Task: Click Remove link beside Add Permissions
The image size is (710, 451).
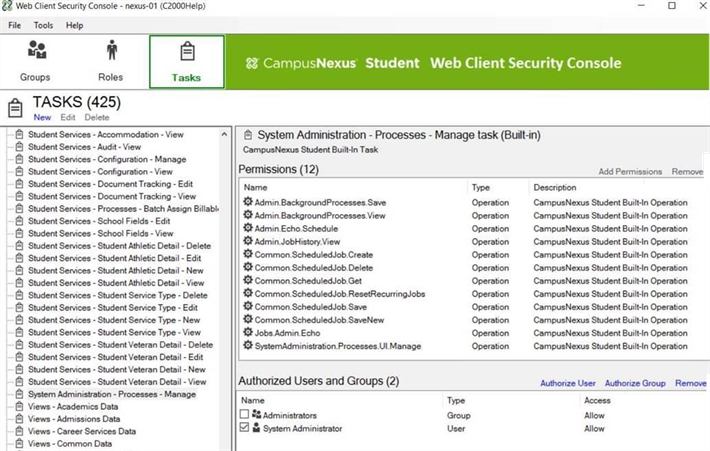Action: (x=687, y=172)
